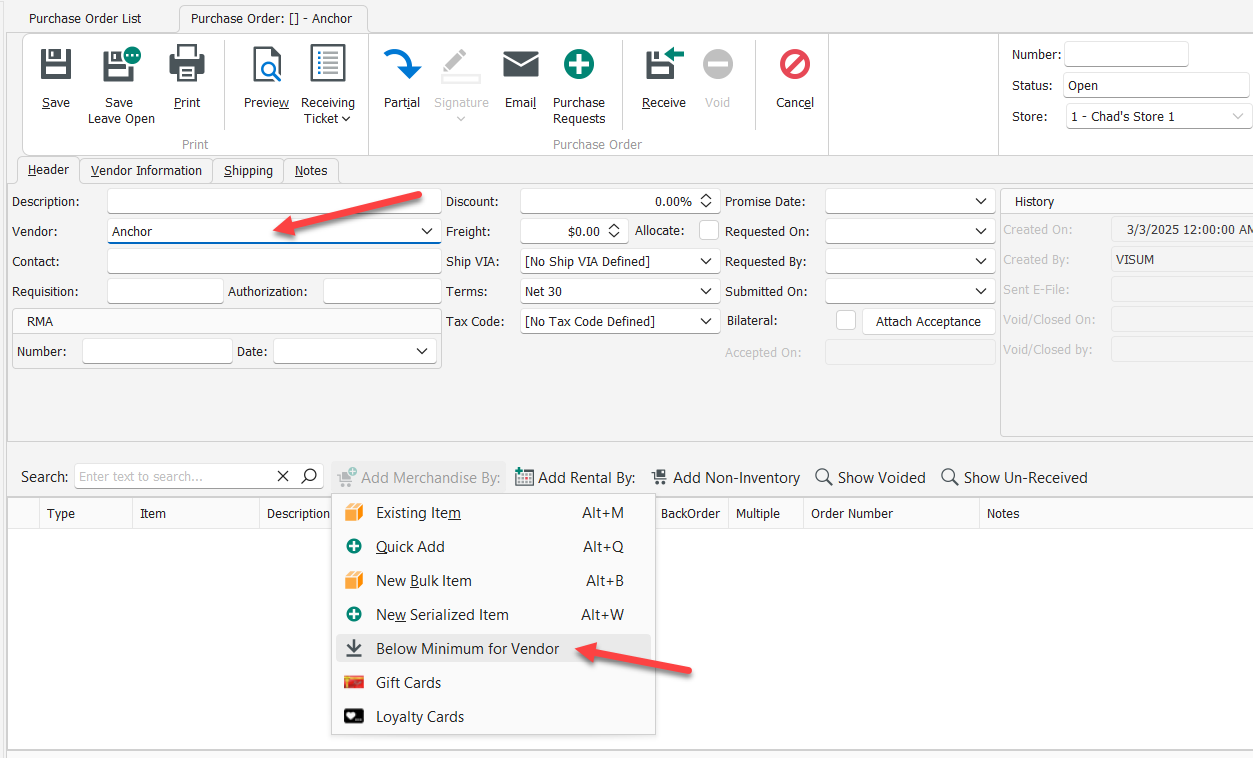Click the Contact input field
The height and width of the screenshot is (758, 1253).
click(x=274, y=261)
